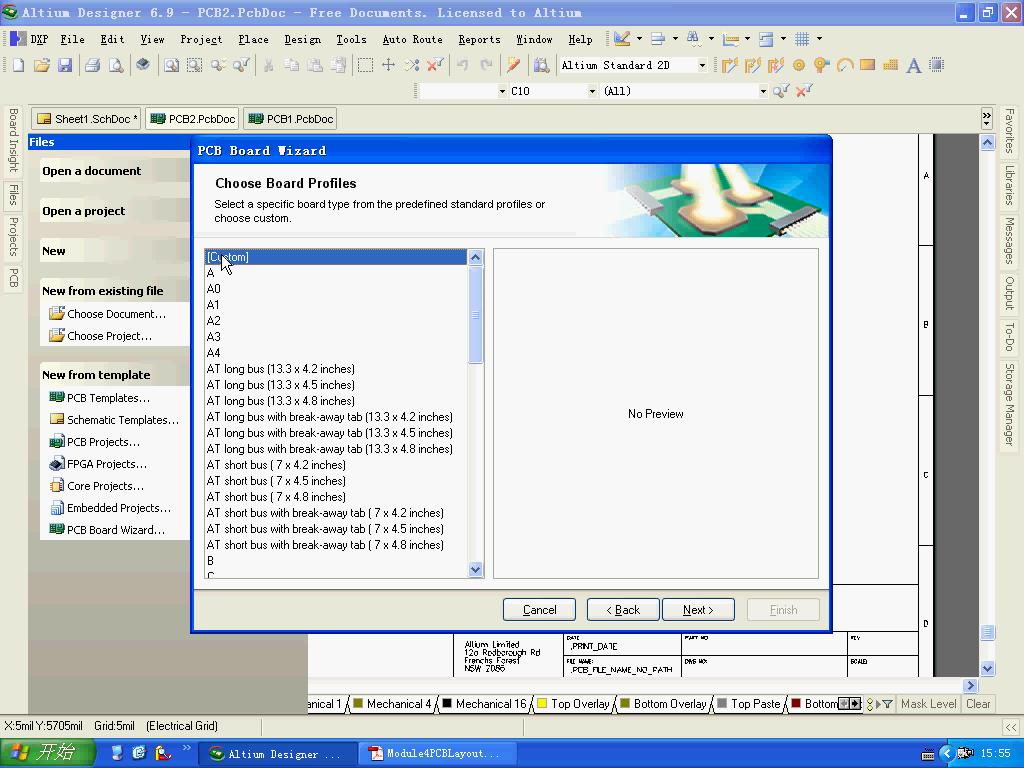
Task: Select the Place Component chip icon
Action: click(x=936, y=65)
